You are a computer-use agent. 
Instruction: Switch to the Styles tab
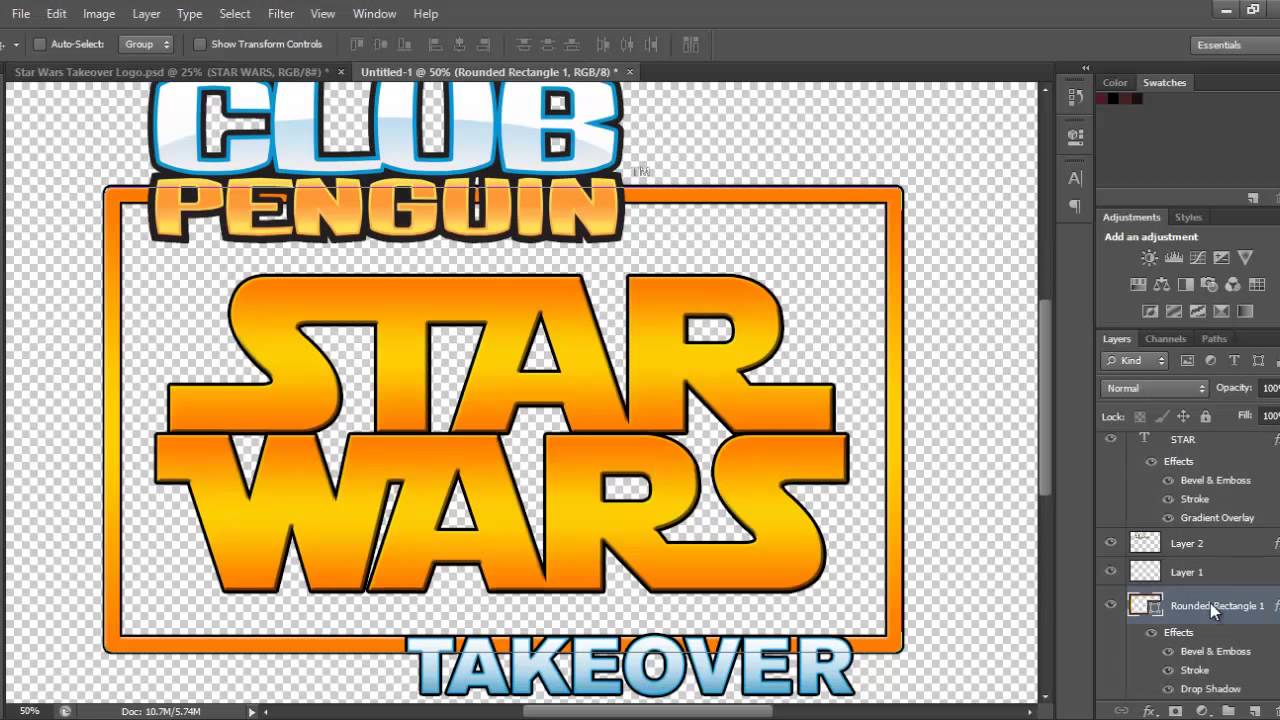pyautogui.click(x=1188, y=217)
